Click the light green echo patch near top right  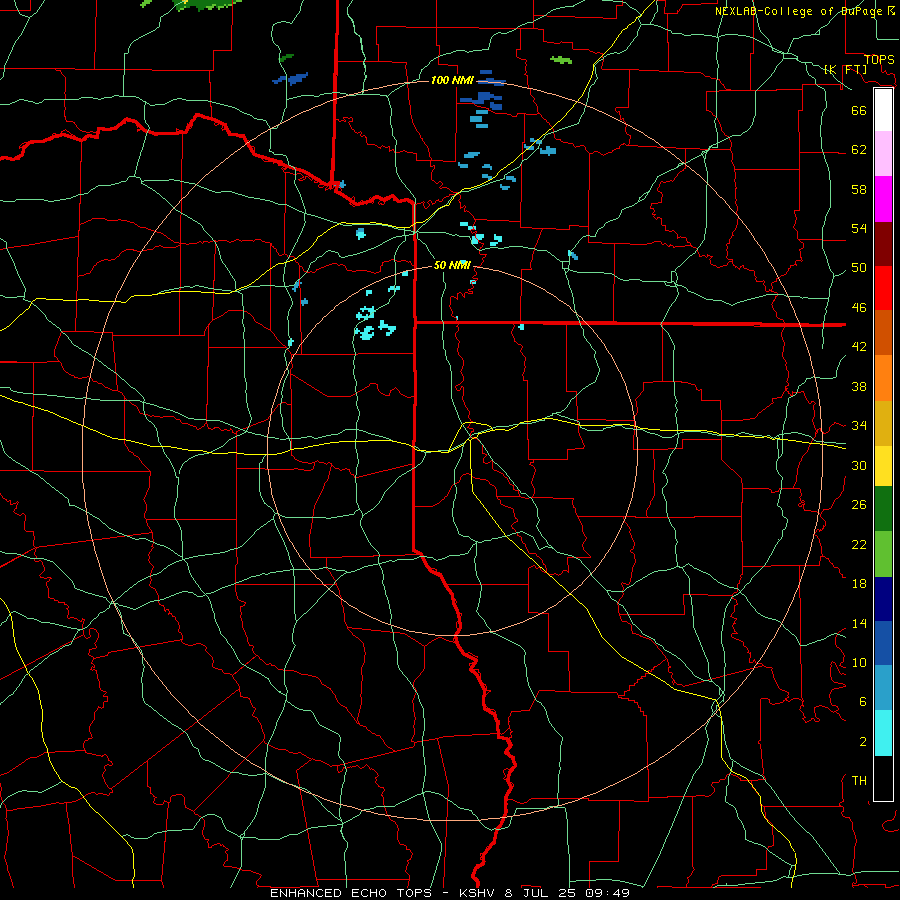click(561, 60)
